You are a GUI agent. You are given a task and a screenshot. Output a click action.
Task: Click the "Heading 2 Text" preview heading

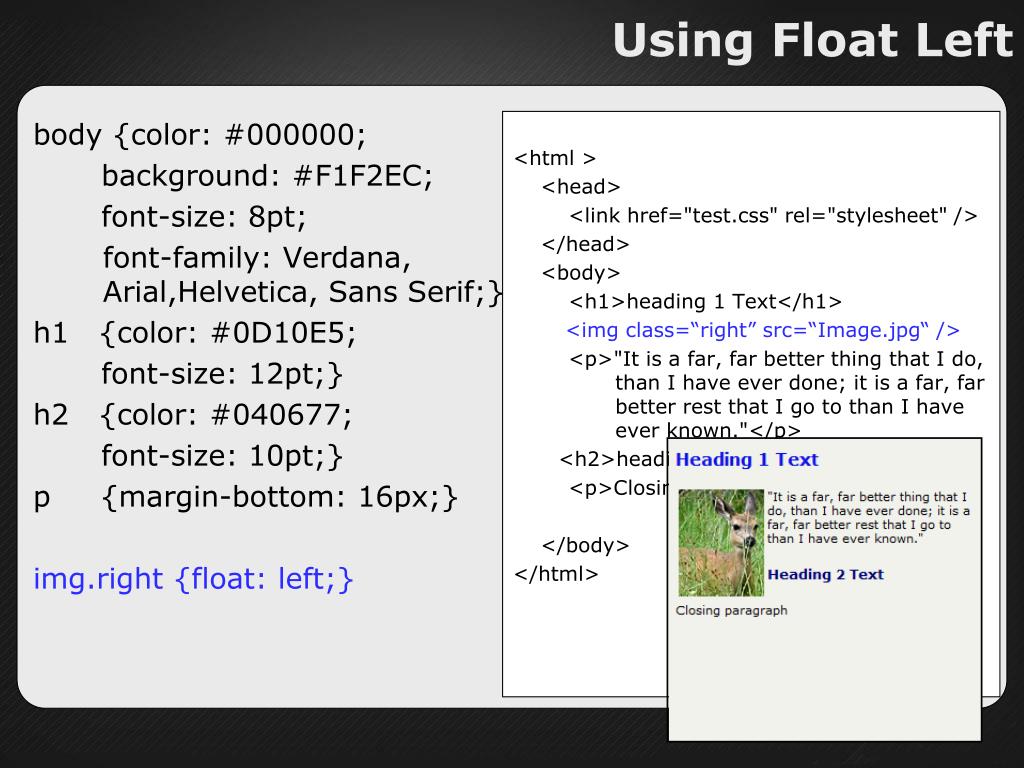pos(825,575)
